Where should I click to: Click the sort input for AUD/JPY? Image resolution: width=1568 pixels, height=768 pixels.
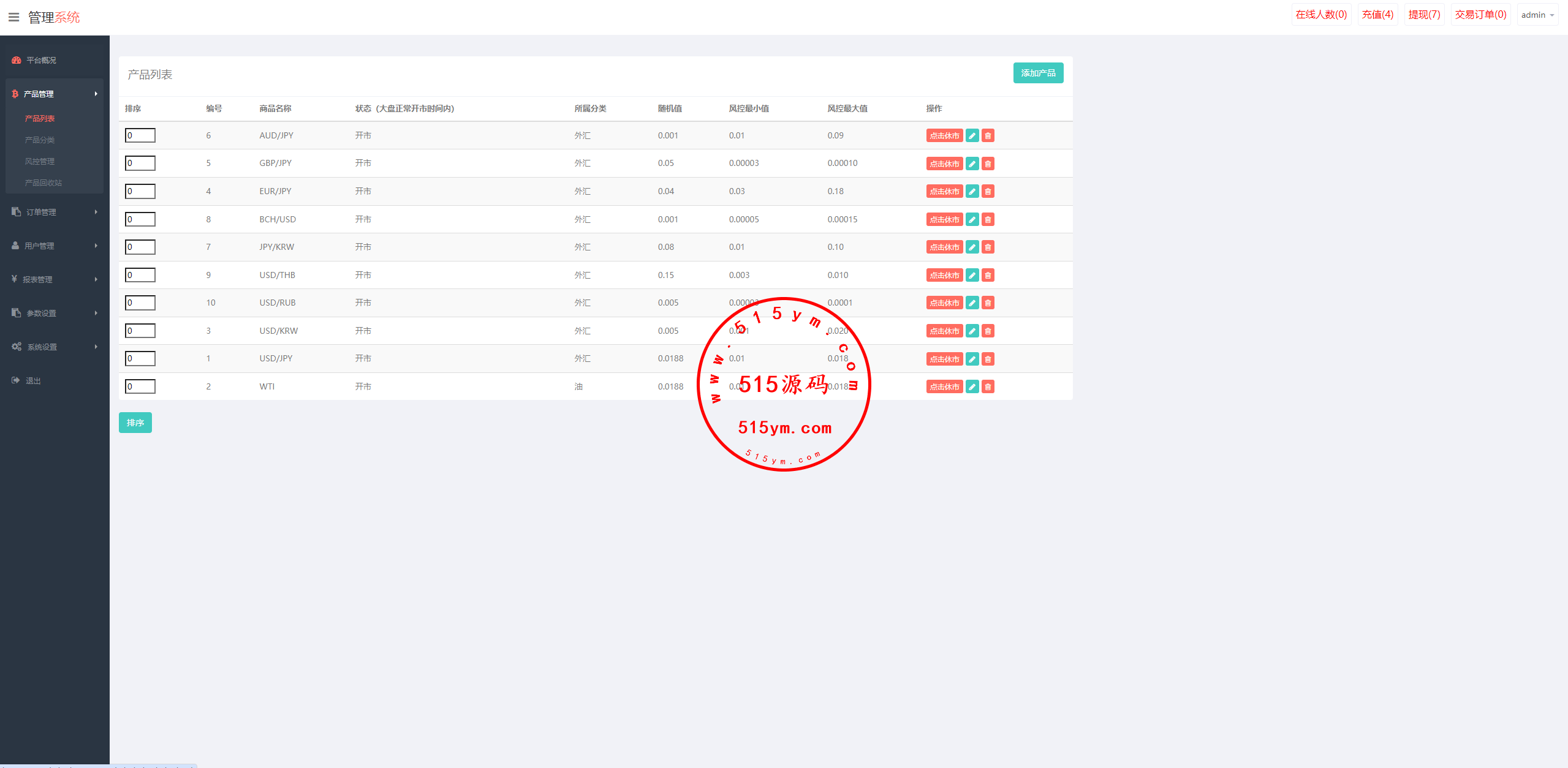pyautogui.click(x=140, y=135)
